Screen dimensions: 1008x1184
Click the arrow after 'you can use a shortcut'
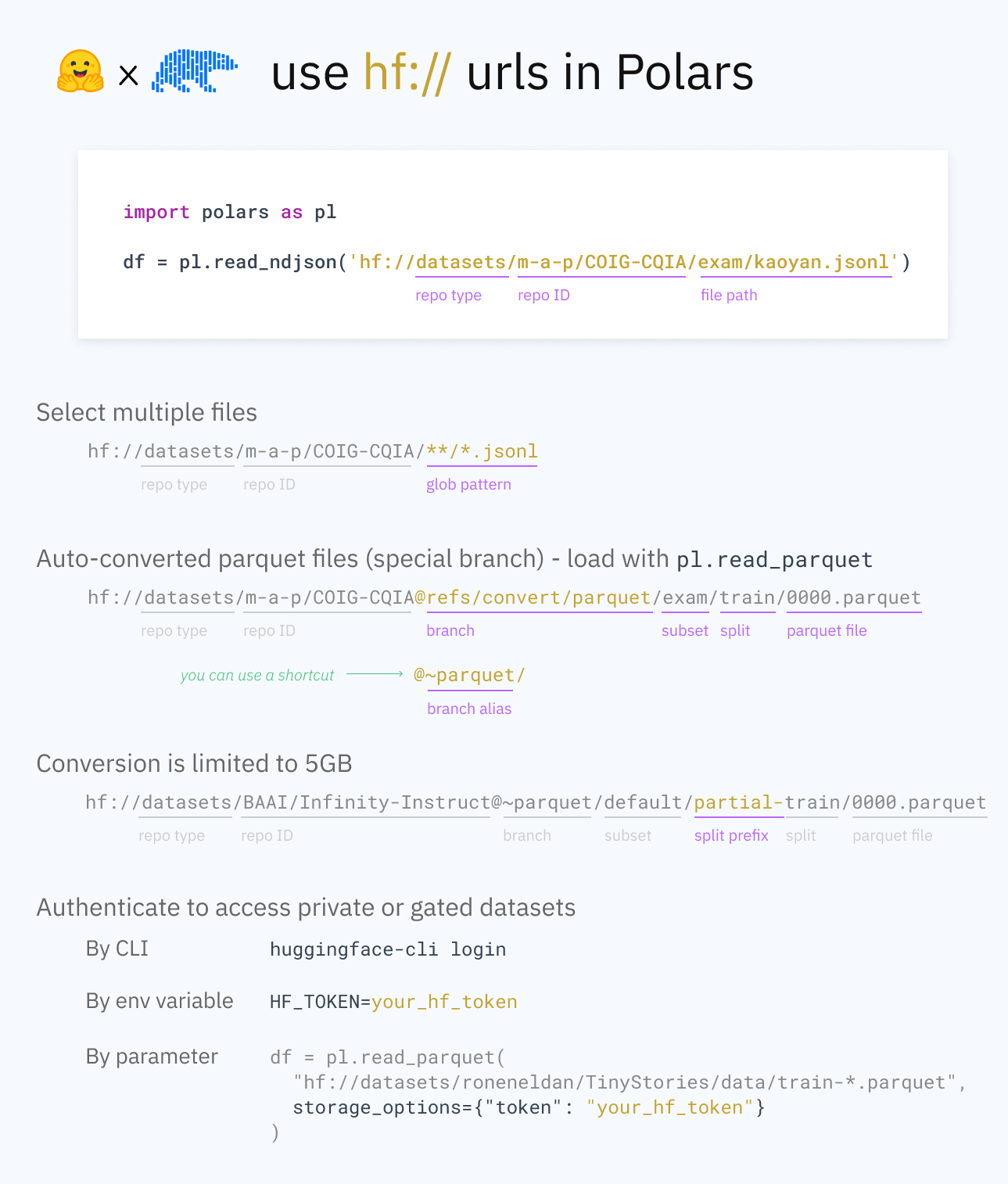pos(375,673)
